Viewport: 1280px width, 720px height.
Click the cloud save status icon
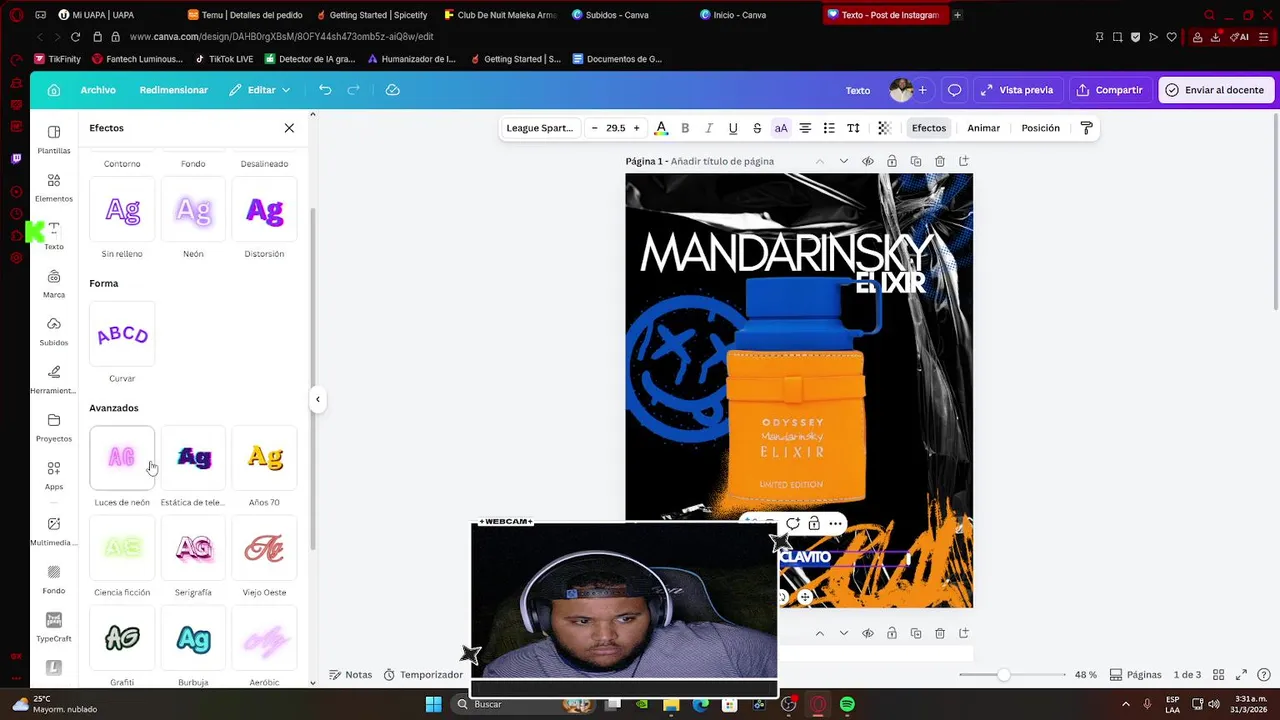[x=393, y=90]
